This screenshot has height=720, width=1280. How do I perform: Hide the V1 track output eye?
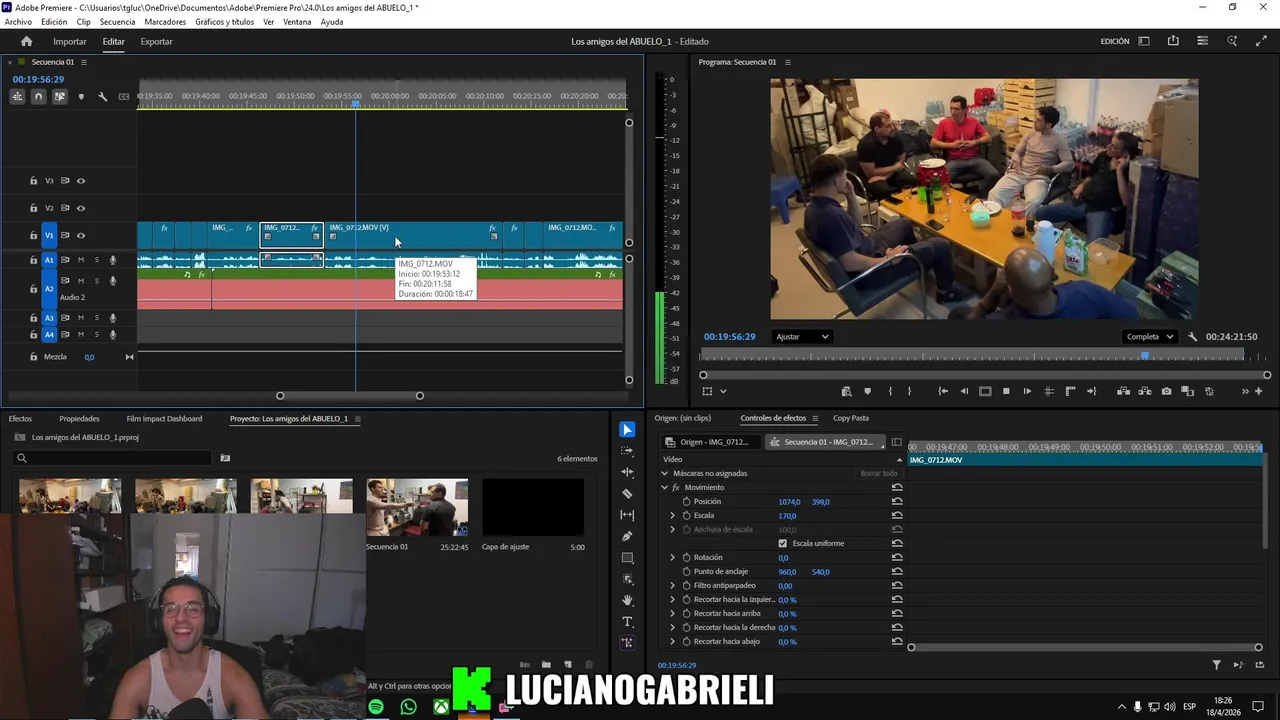pos(81,235)
